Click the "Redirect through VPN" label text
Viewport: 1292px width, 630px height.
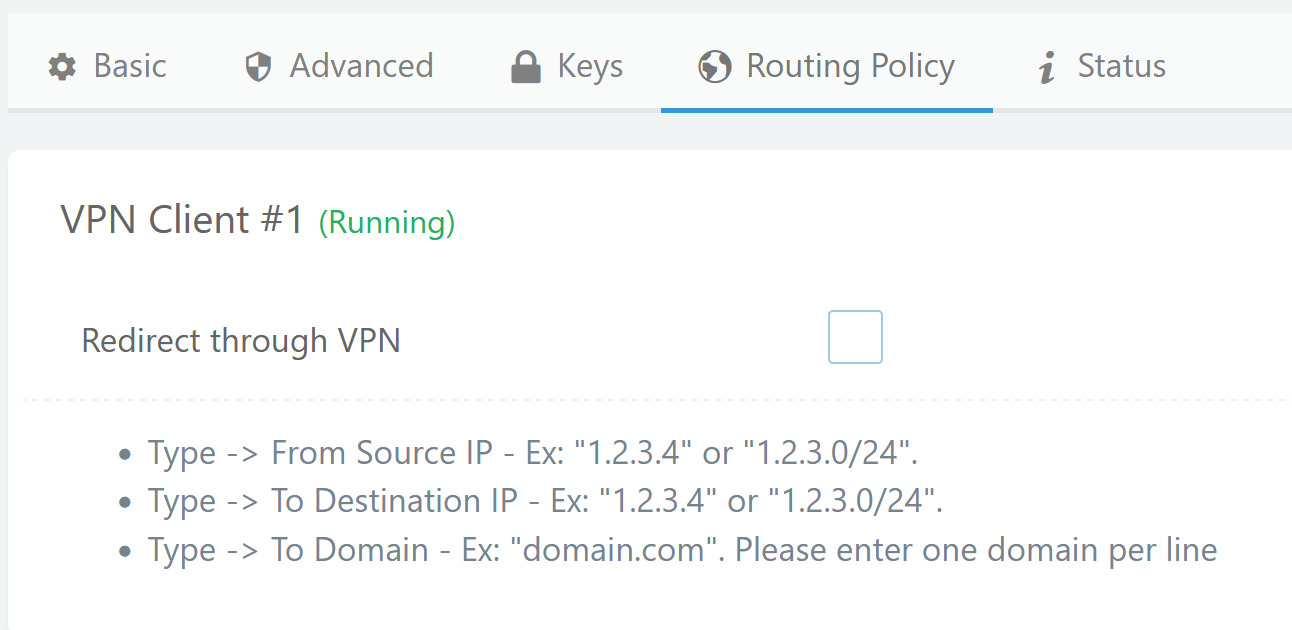tap(241, 340)
